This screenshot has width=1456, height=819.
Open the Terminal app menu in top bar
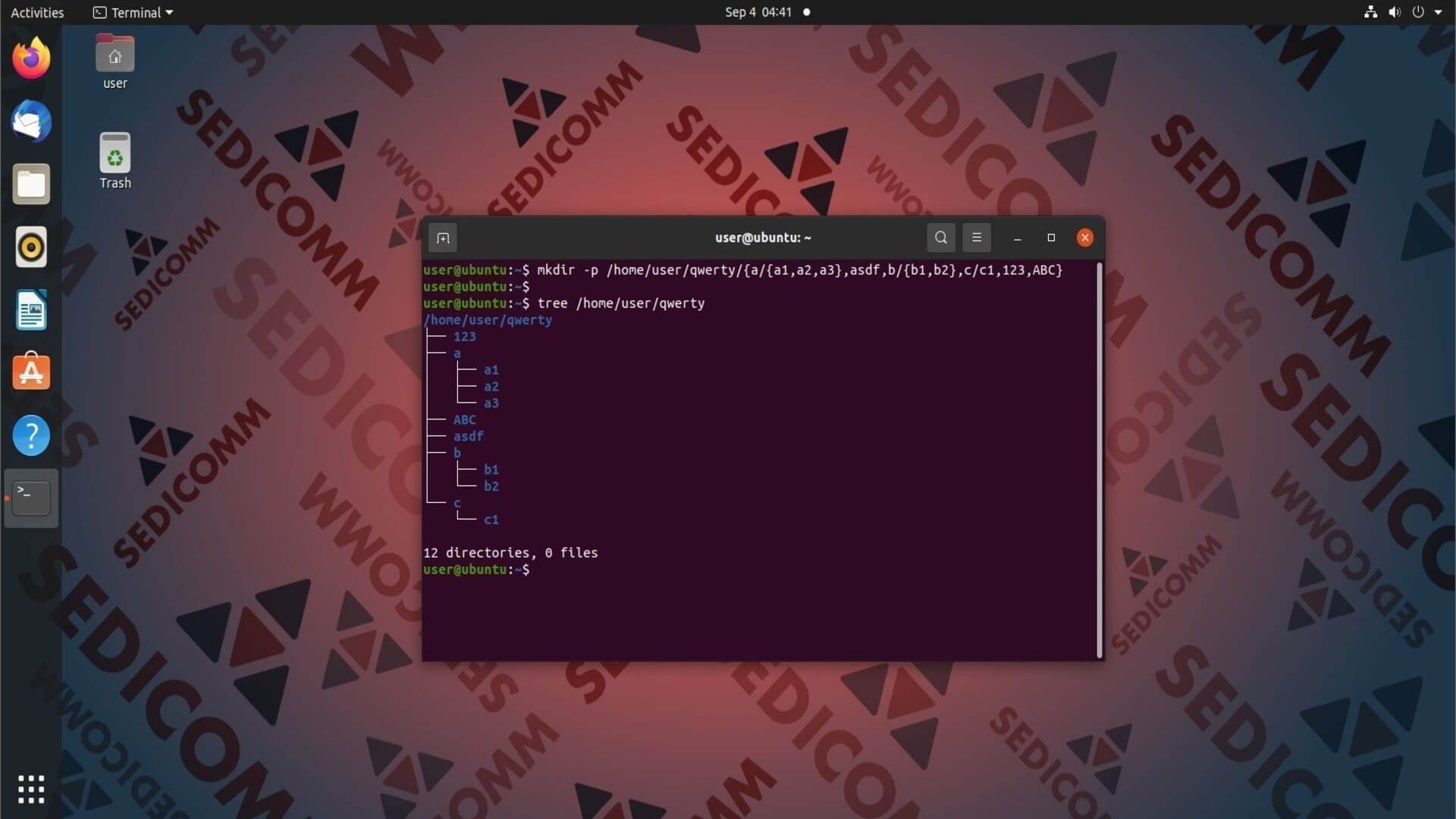coord(133,12)
